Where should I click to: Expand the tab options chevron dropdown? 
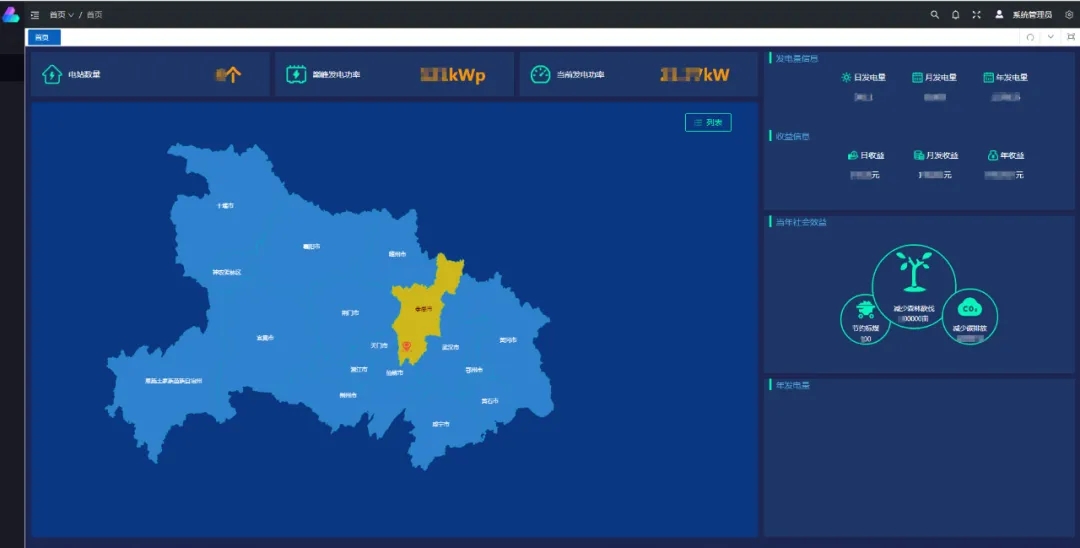(x=1050, y=37)
